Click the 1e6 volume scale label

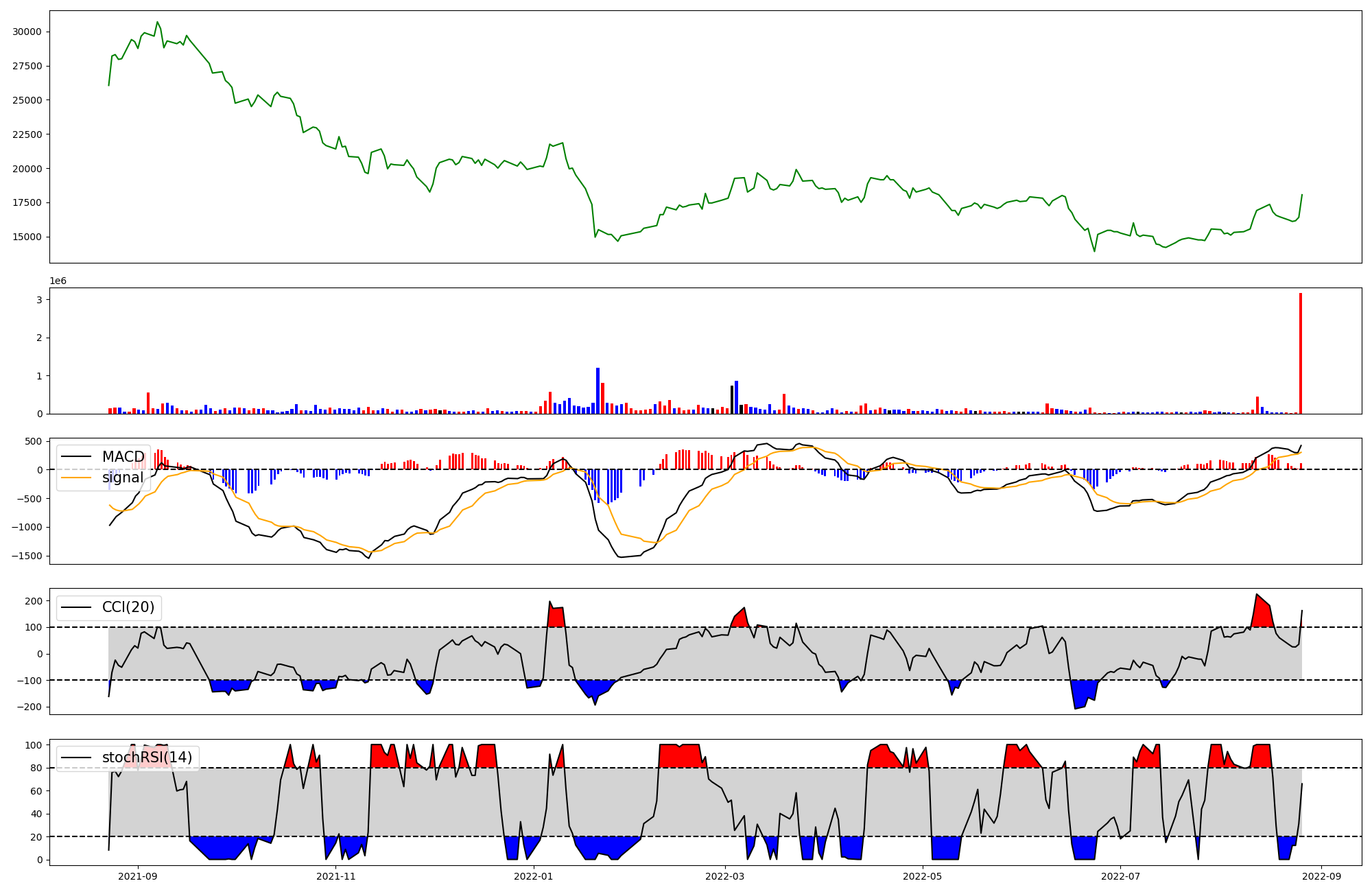[58, 281]
